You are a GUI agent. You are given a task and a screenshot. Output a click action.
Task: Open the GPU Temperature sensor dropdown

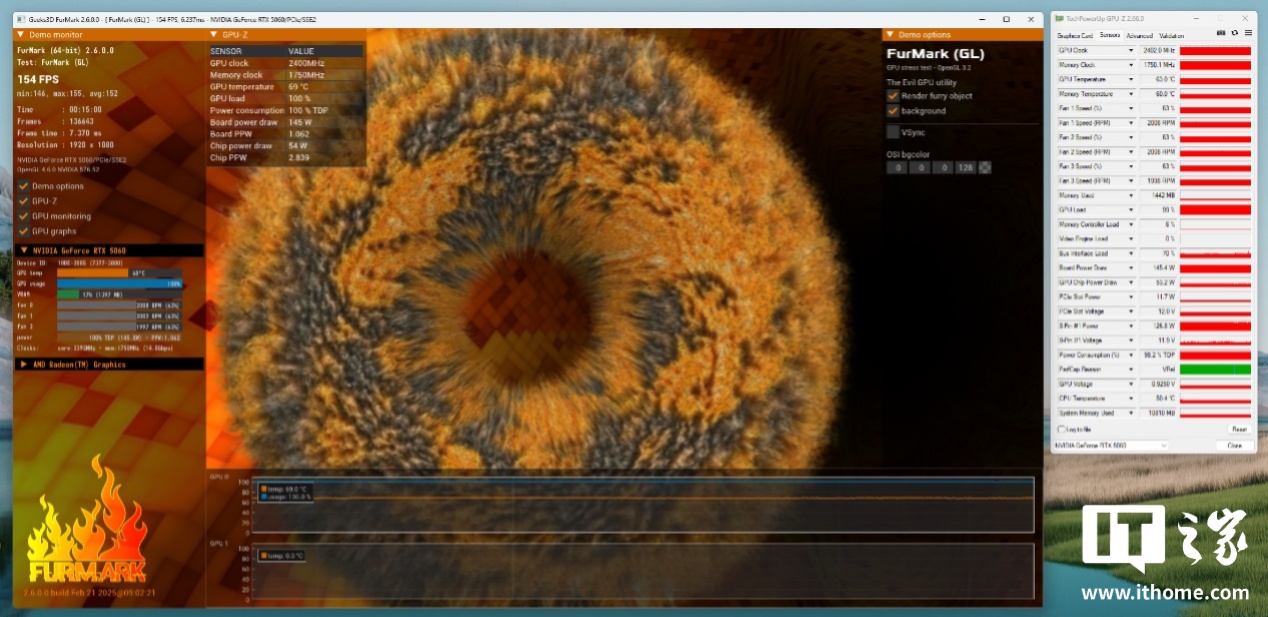(x=1131, y=79)
